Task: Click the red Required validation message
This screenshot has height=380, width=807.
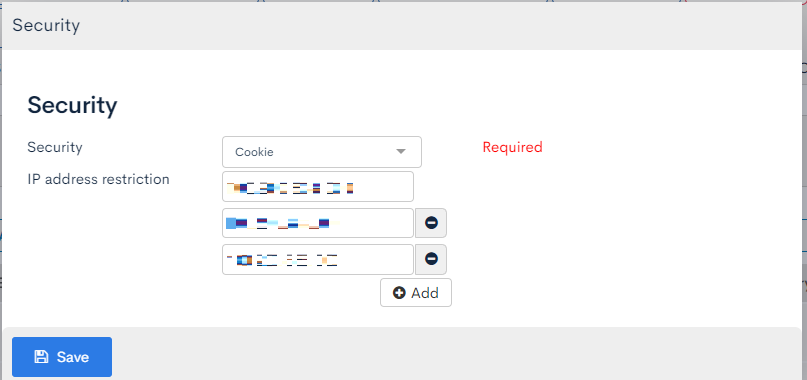Action: 513,147
